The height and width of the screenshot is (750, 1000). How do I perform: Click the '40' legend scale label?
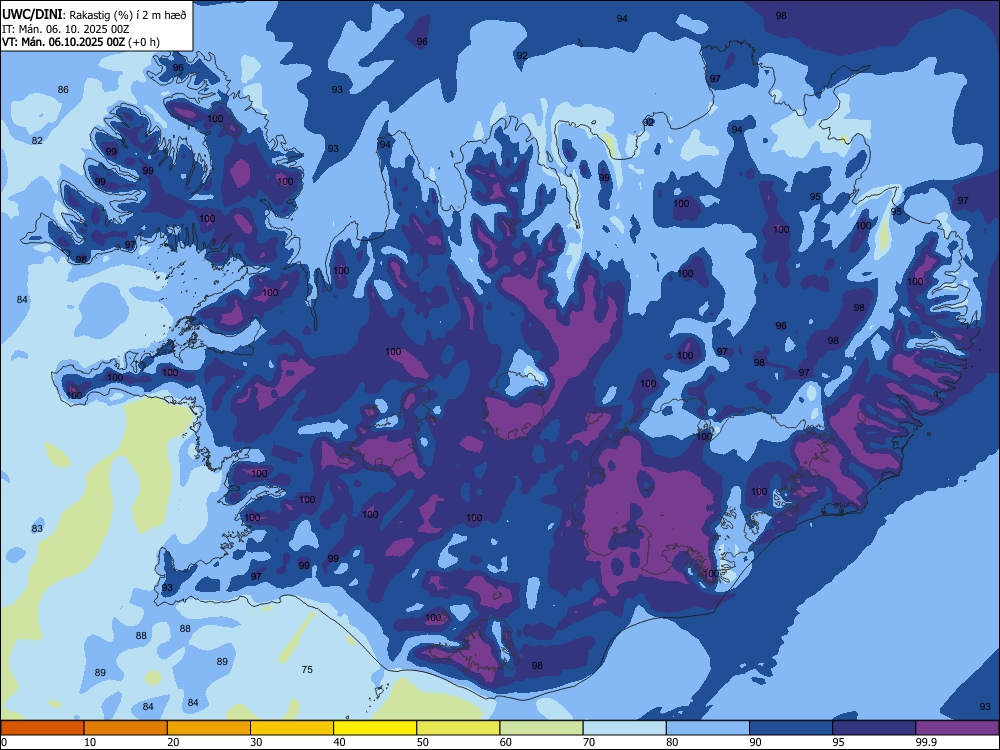(339, 742)
